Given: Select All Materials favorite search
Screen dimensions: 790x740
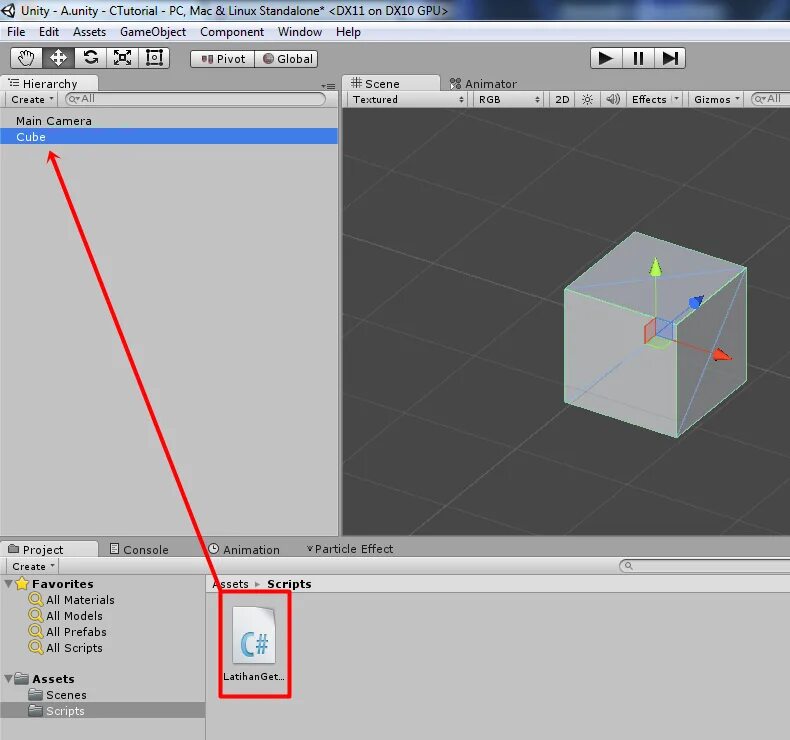Looking at the screenshot, I should click(x=72, y=599).
